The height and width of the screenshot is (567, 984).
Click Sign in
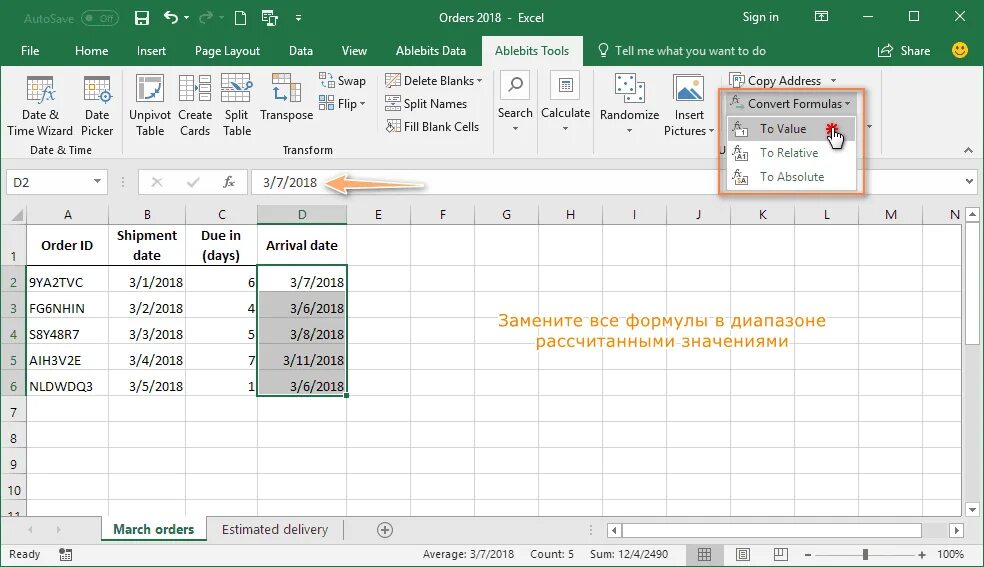(760, 17)
